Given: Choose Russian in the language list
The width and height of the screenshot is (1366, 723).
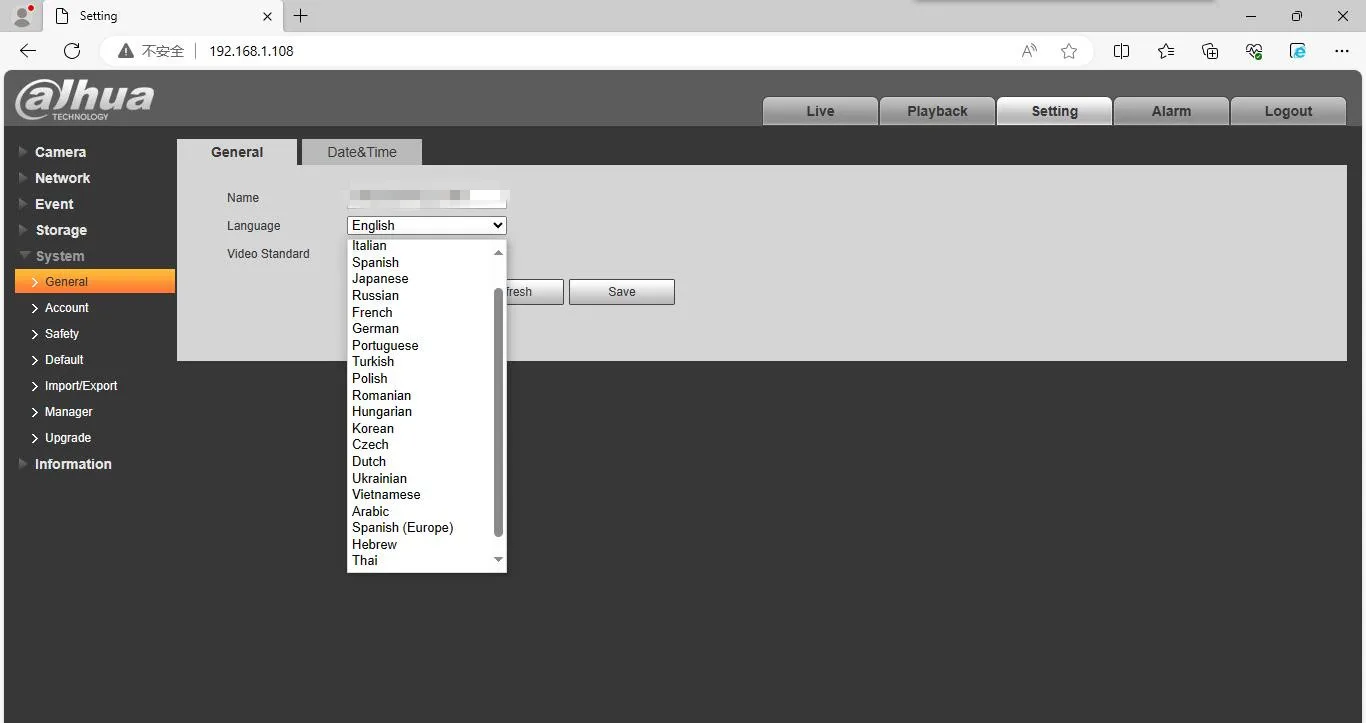Looking at the screenshot, I should click(x=421, y=295).
